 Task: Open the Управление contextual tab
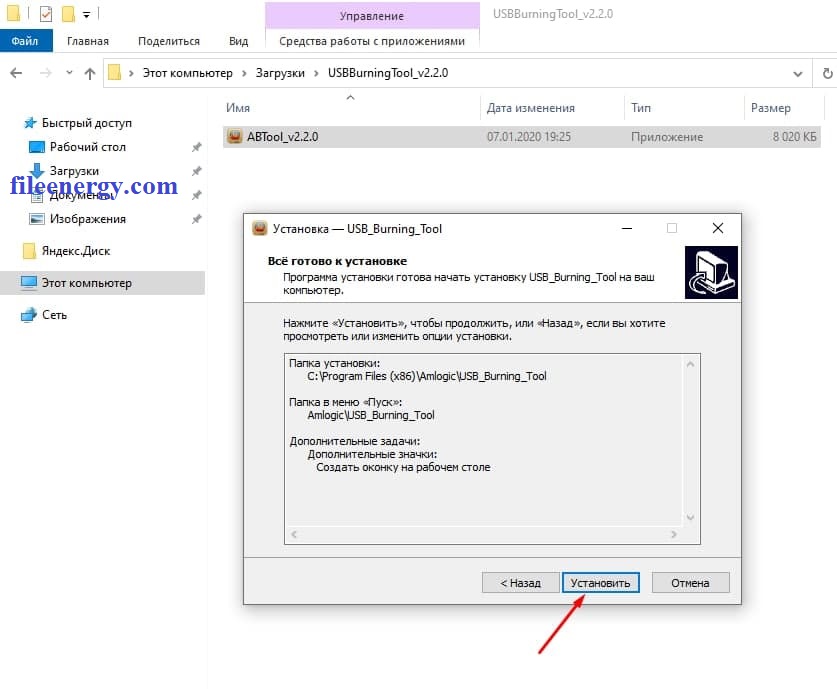click(372, 16)
